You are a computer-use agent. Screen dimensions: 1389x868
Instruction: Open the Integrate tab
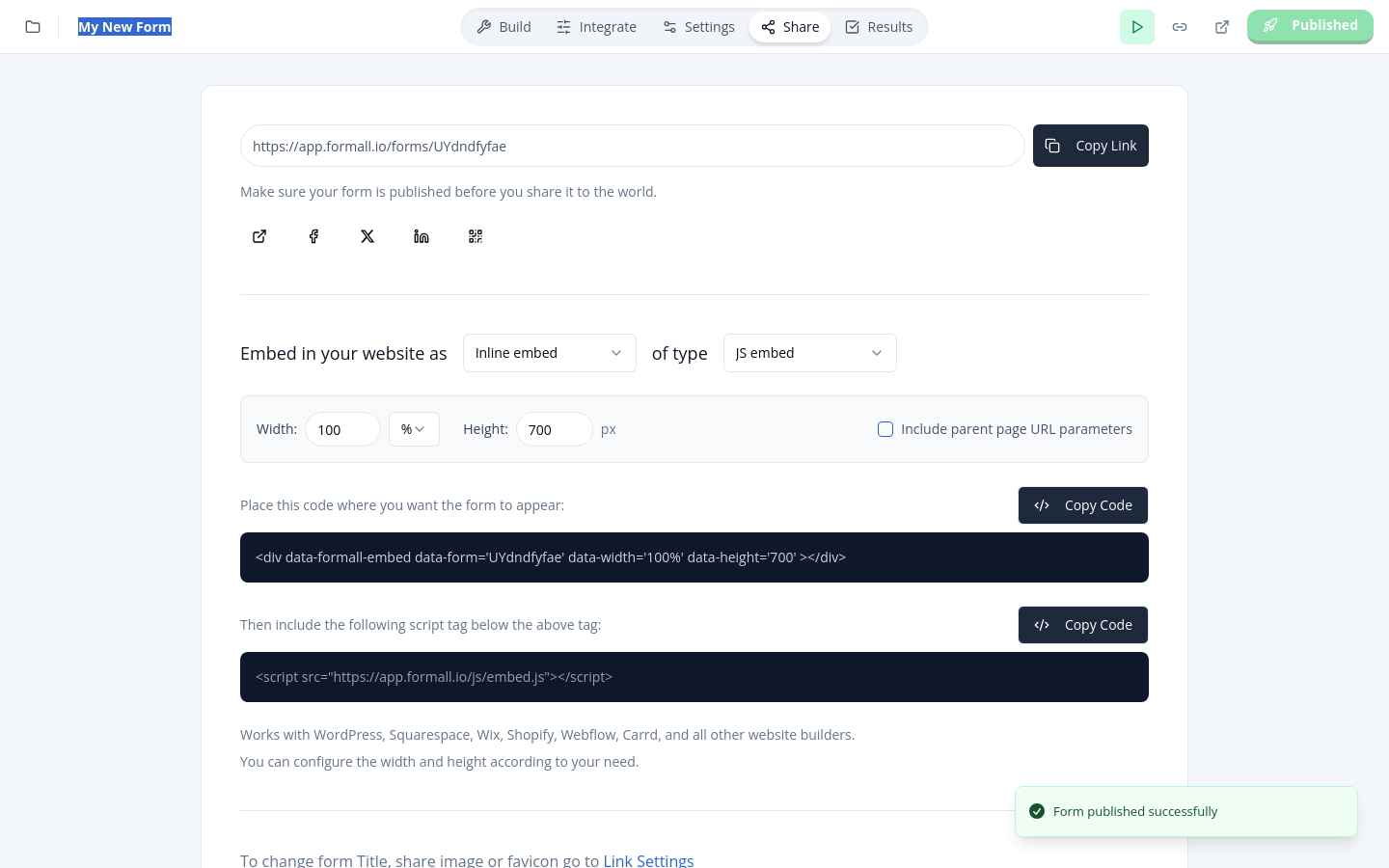[x=596, y=27]
